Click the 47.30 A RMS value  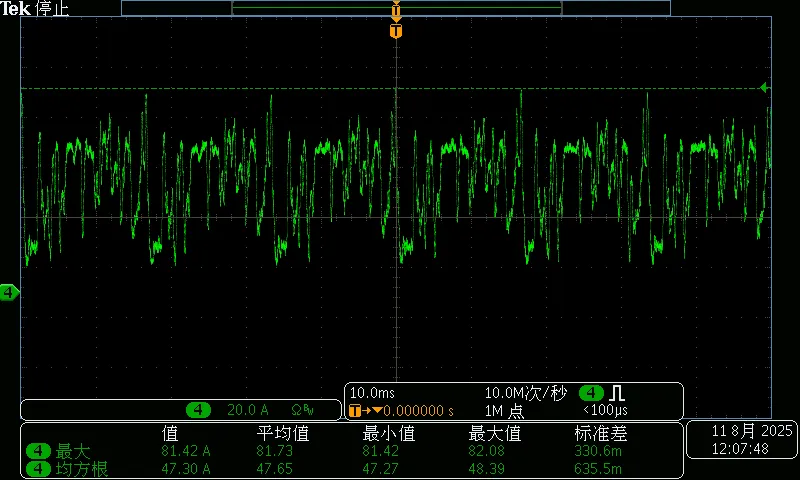(x=186, y=468)
